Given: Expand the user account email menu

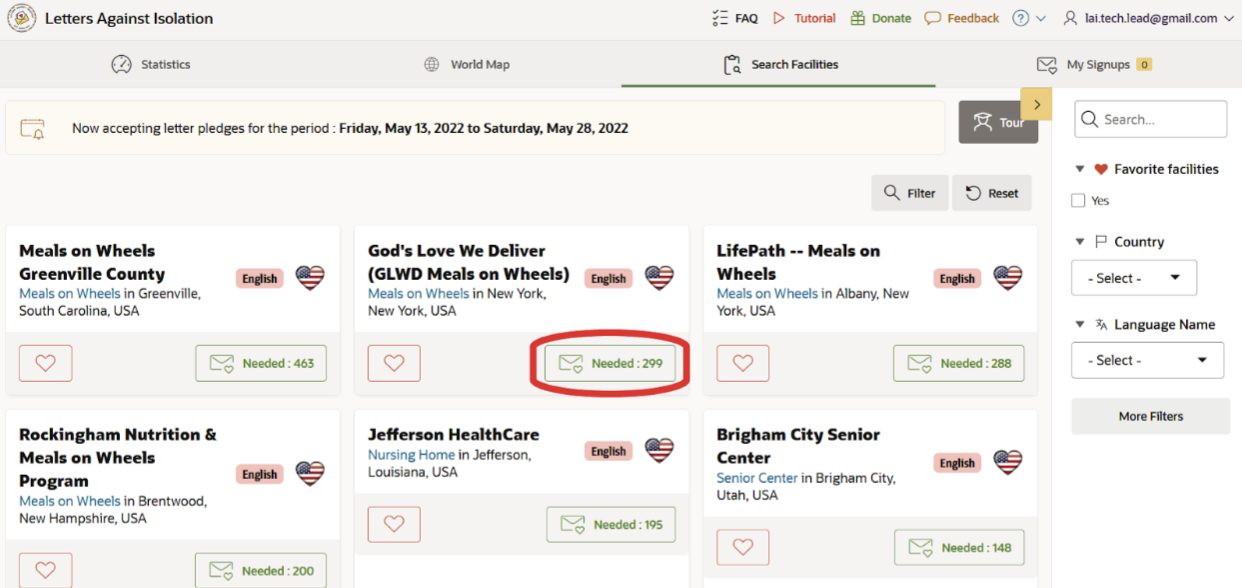Looking at the screenshot, I should coord(1148,18).
